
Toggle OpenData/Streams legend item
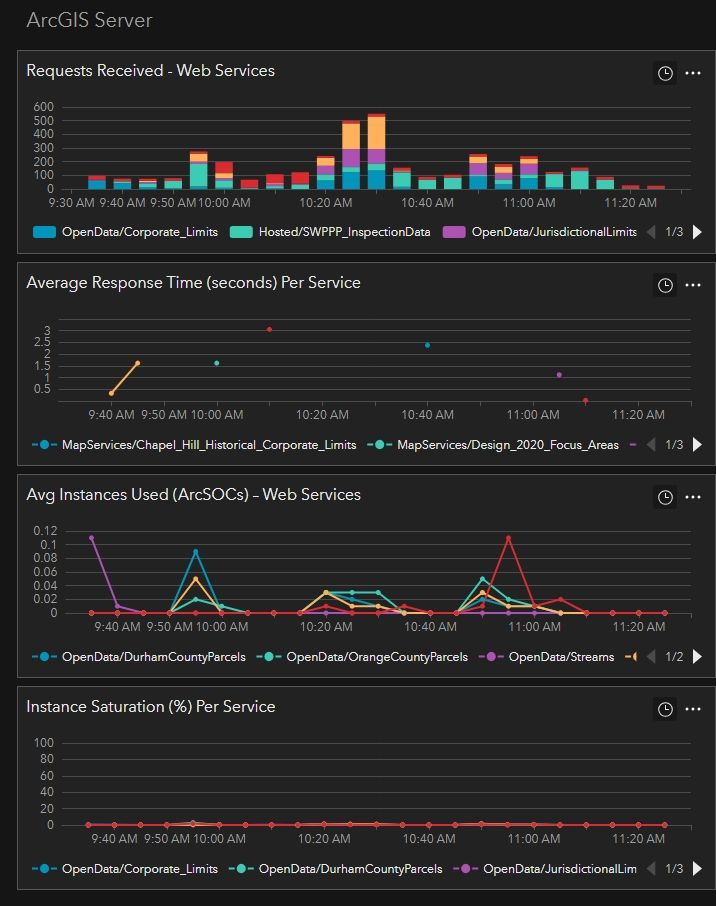pos(547,657)
